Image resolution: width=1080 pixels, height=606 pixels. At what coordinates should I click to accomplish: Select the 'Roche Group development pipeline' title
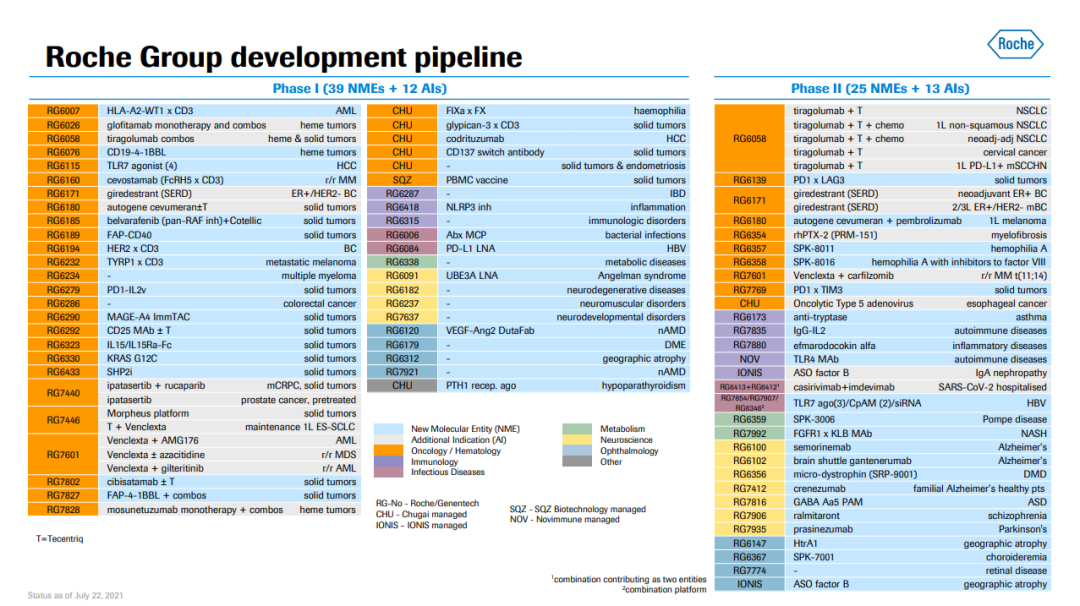point(284,57)
